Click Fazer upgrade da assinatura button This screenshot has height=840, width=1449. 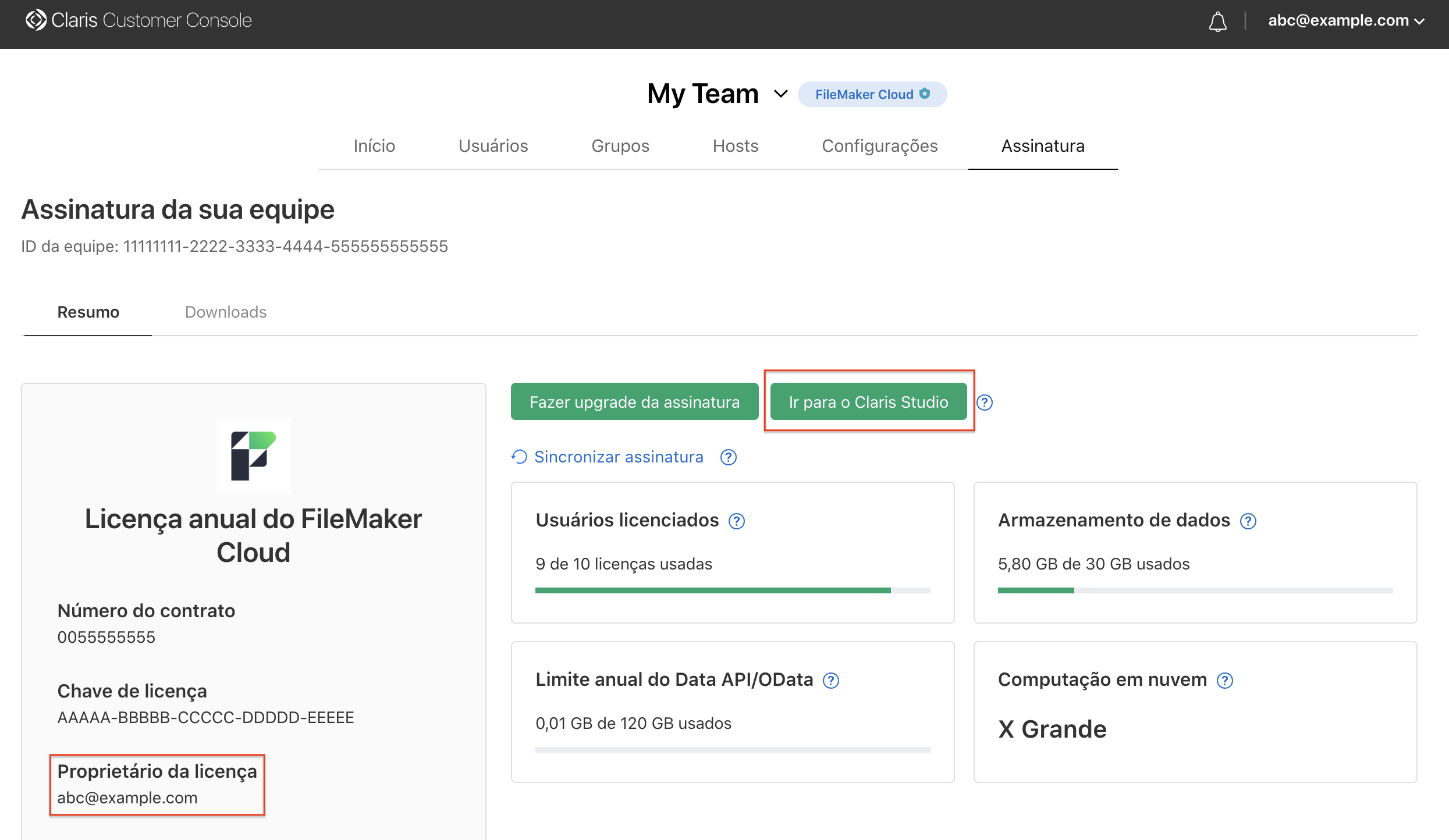coord(634,402)
